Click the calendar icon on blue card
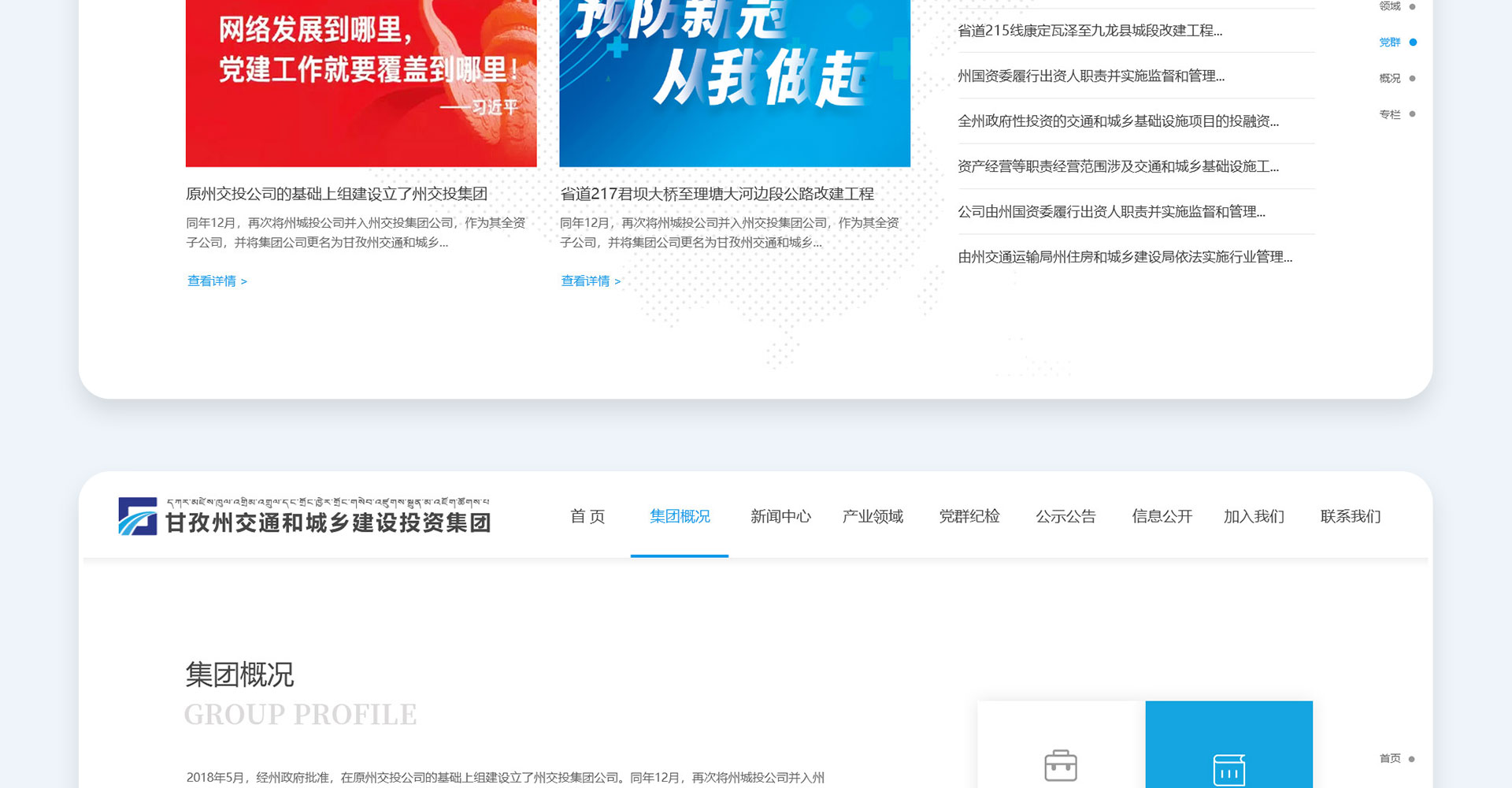The image size is (1512, 788). point(1228,769)
